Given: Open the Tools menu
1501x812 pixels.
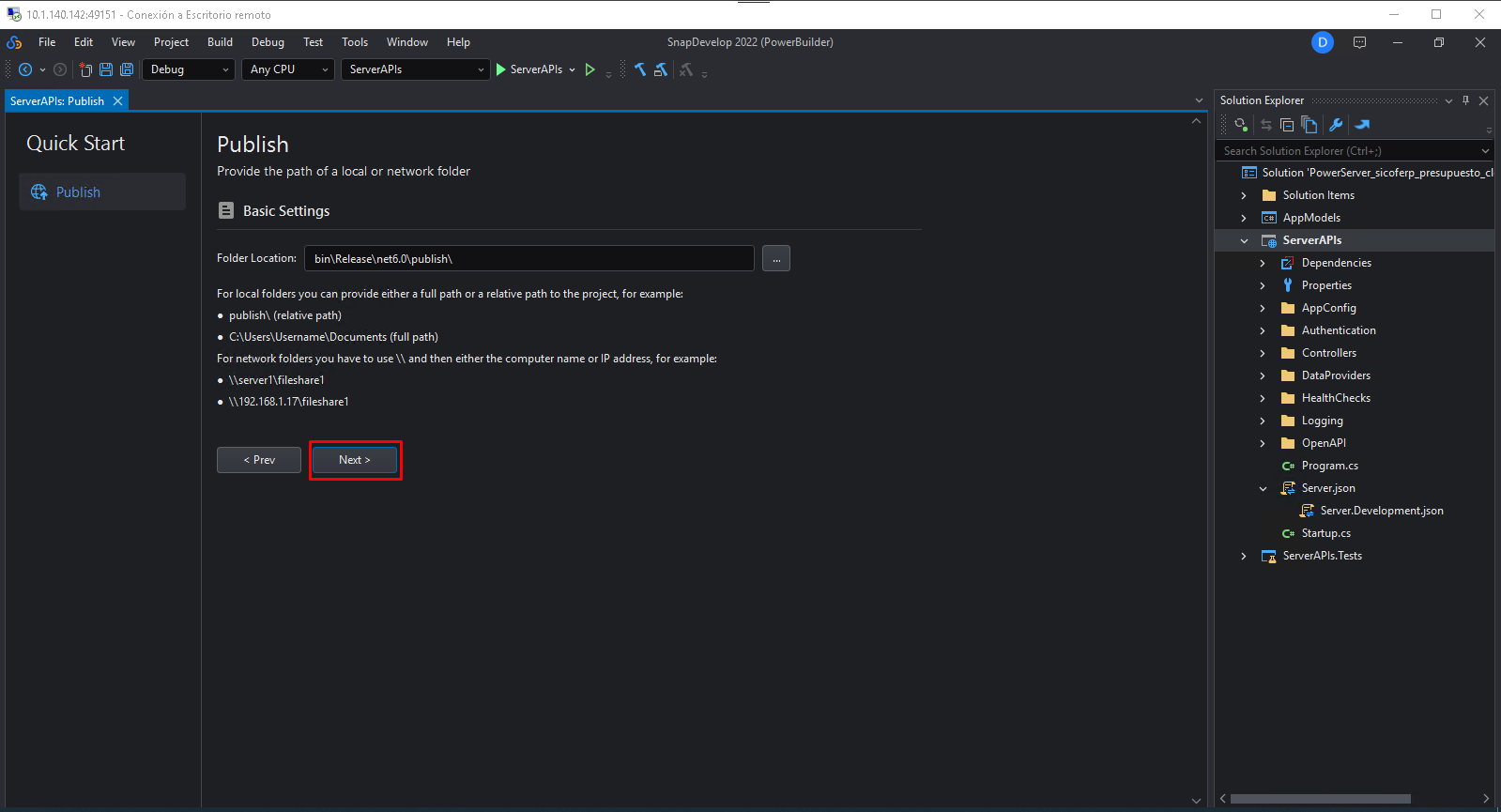Looking at the screenshot, I should 354,42.
